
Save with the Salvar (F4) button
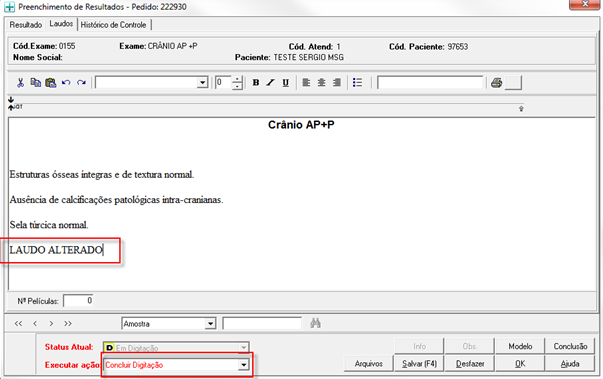tap(419, 364)
